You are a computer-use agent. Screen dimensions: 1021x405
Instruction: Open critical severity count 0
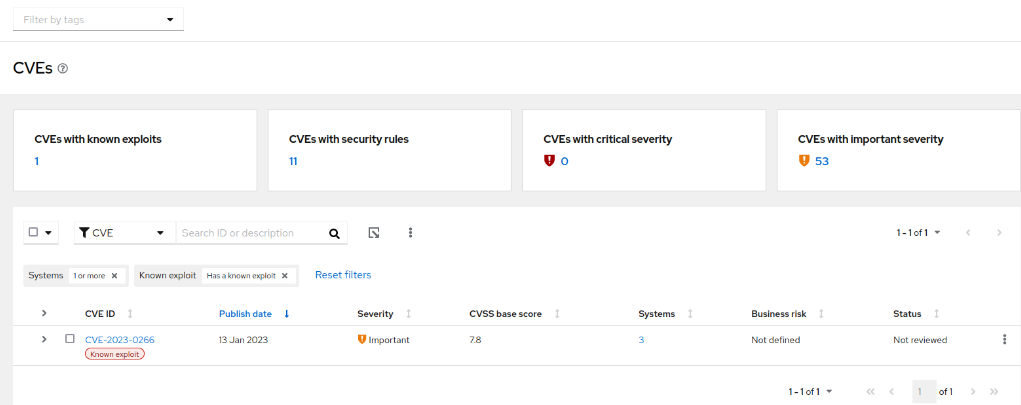(565, 161)
